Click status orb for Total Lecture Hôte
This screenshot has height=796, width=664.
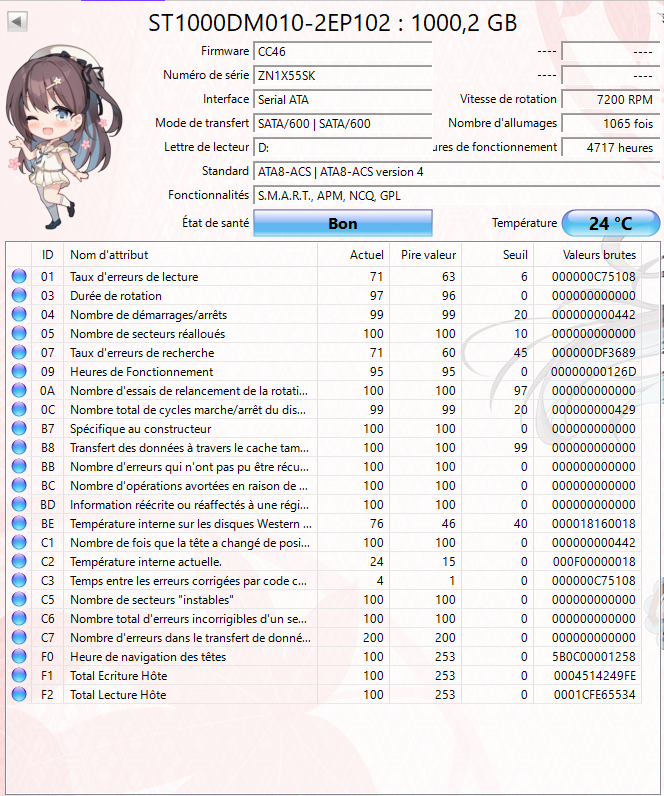tap(19, 694)
